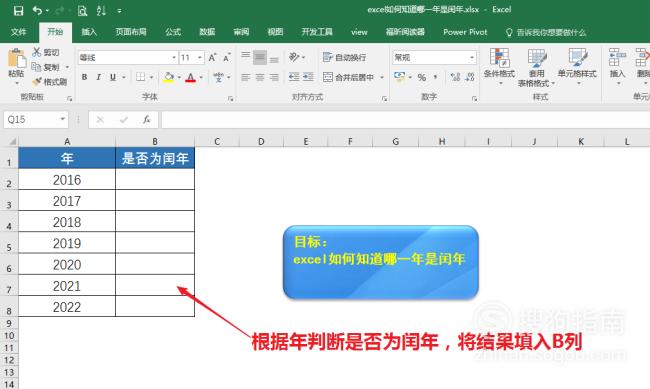Toggle Align Right icon
650x389 pixels.
[274, 77]
